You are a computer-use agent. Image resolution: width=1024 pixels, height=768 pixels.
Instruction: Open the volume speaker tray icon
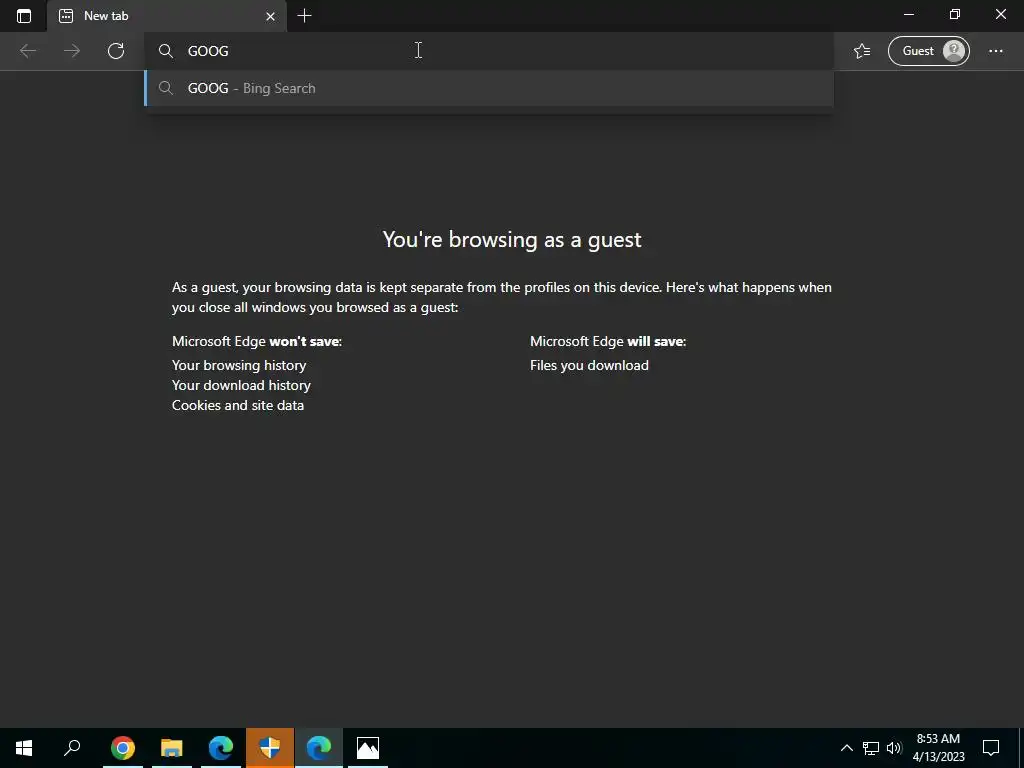pos(894,748)
